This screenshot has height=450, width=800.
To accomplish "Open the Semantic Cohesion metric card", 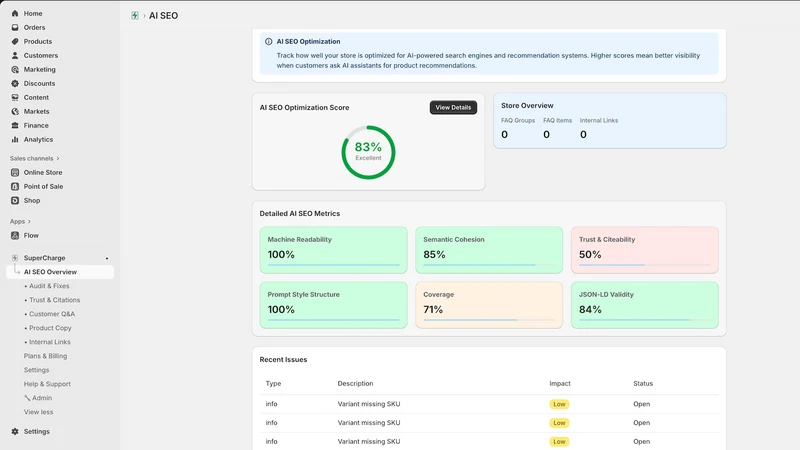I will [x=489, y=250].
